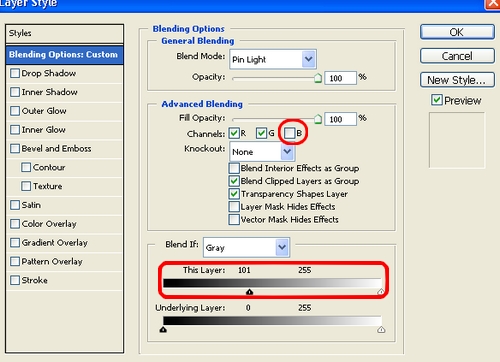Click the Cancel button
Viewport: 500px width, 362px height.
click(x=457, y=56)
